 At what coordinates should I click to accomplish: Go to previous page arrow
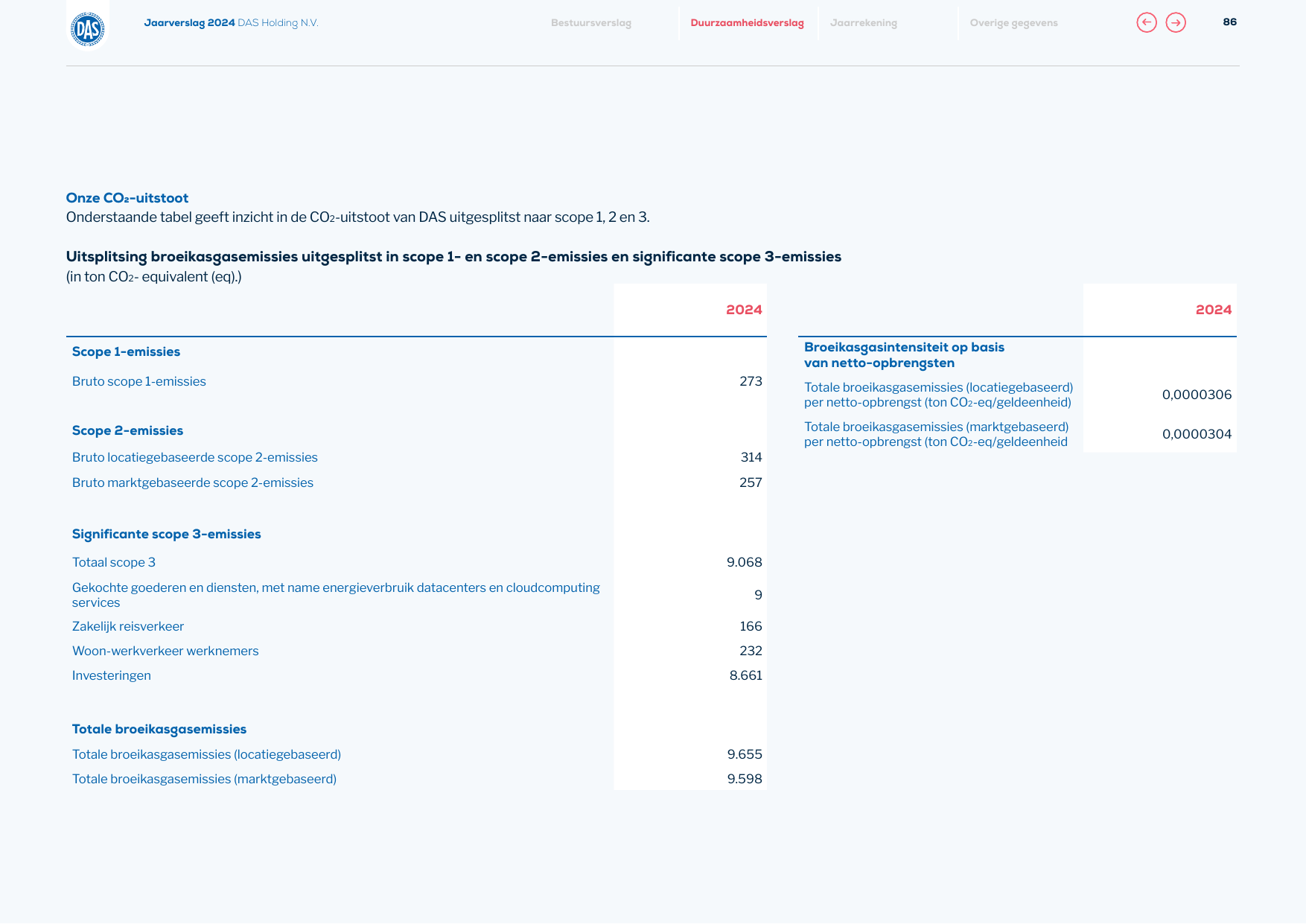(1147, 23)
